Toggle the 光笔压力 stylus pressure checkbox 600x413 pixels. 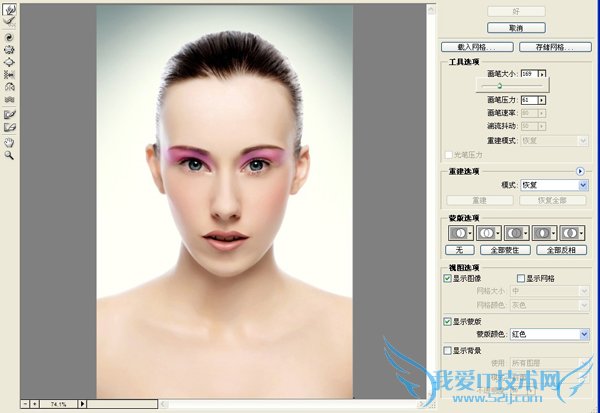pos(449,155)
